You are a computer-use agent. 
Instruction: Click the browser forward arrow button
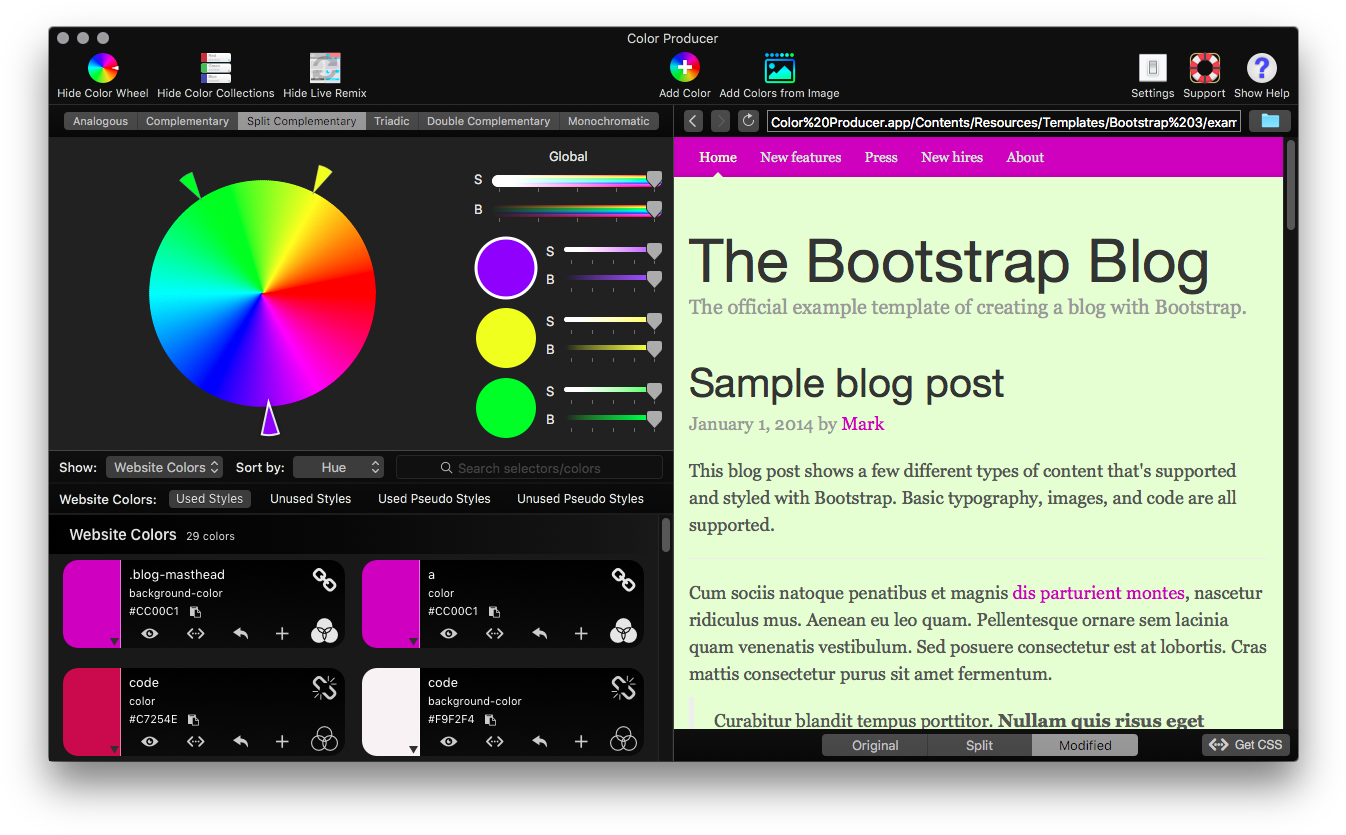point(720,121)
